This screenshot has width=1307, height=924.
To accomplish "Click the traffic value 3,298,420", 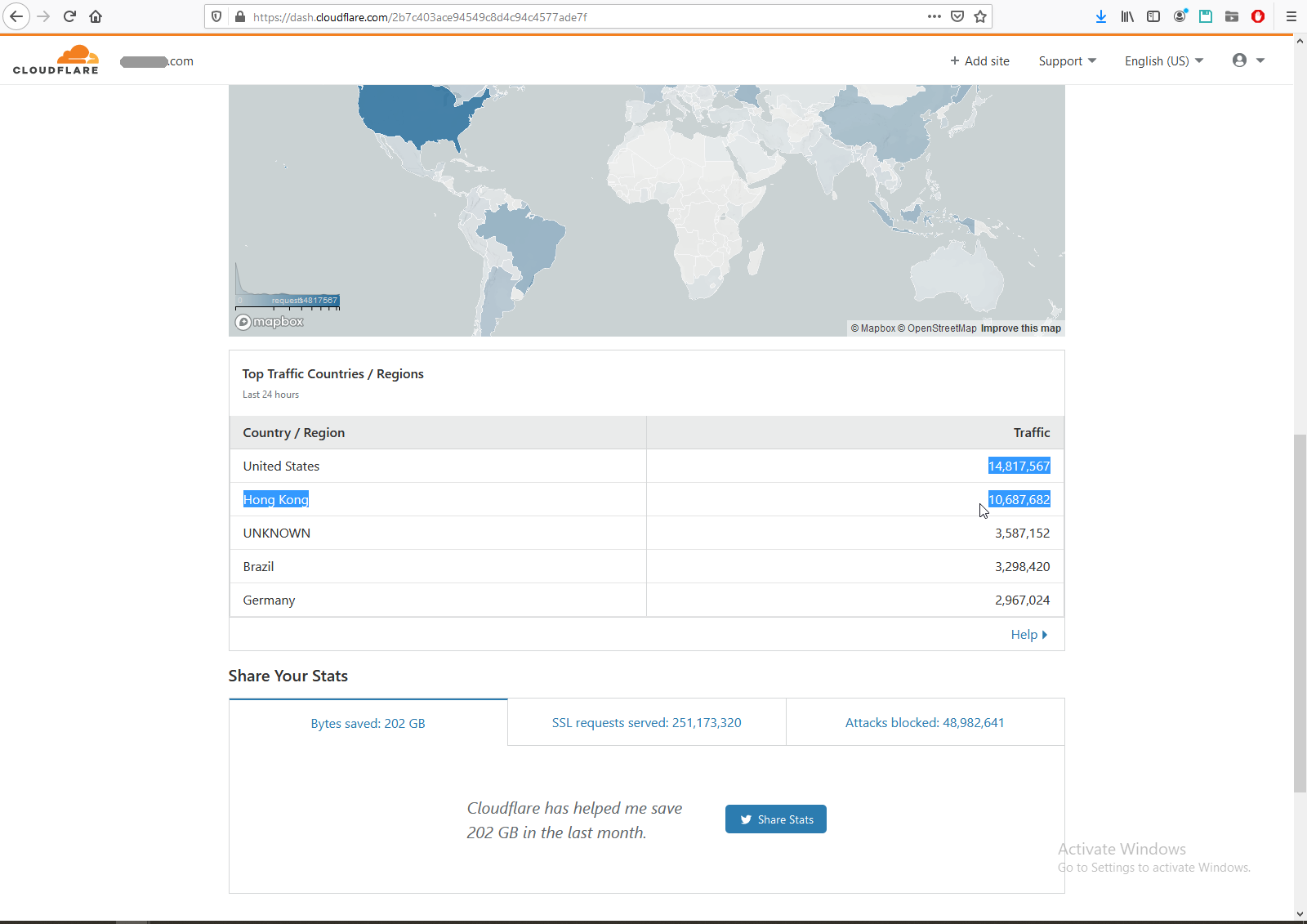I will (x=1023, y=567).
